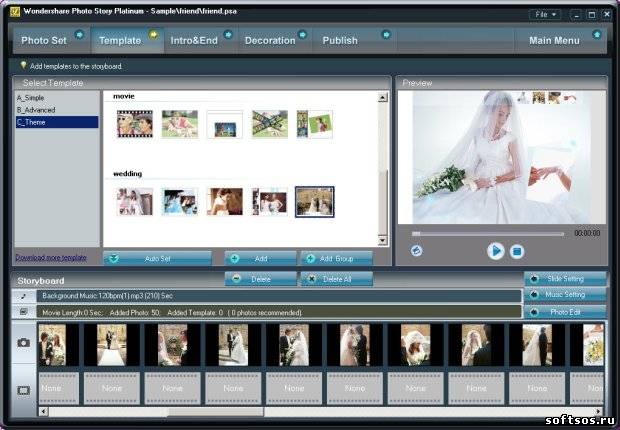Select fifth storyboard photo

click(294, 345)
